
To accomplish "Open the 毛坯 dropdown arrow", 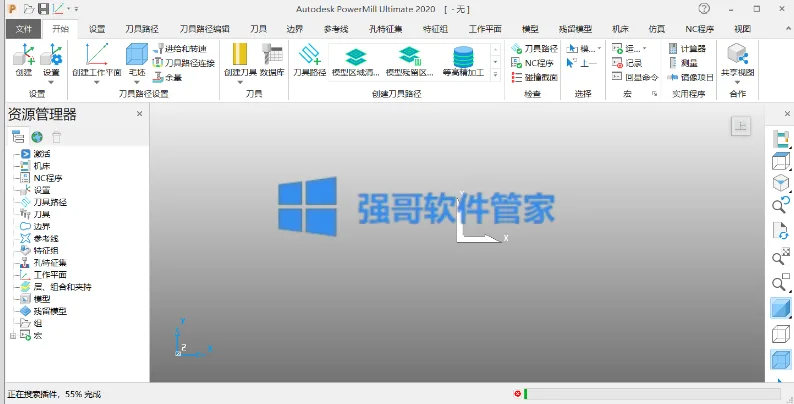I will coord(137,82).
